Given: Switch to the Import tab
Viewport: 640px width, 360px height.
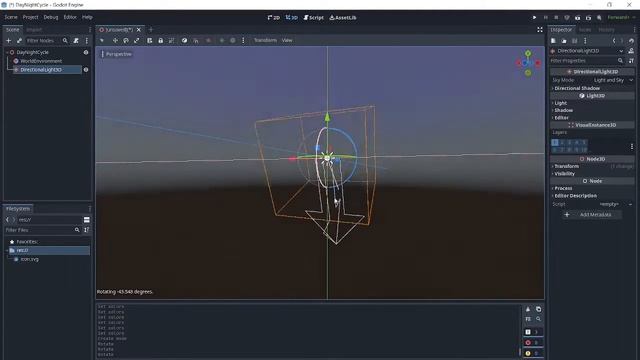Looking at the screenshot, I should click(x=34, y=30).
